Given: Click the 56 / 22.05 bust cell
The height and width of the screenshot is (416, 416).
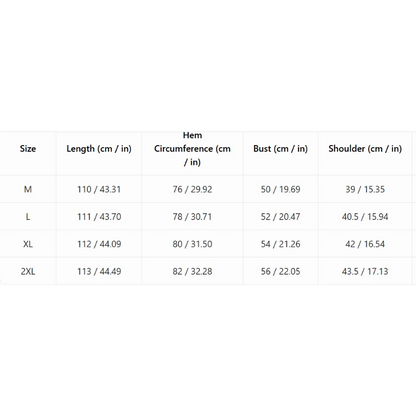Looking at the screenshot, I should (280, 271).
